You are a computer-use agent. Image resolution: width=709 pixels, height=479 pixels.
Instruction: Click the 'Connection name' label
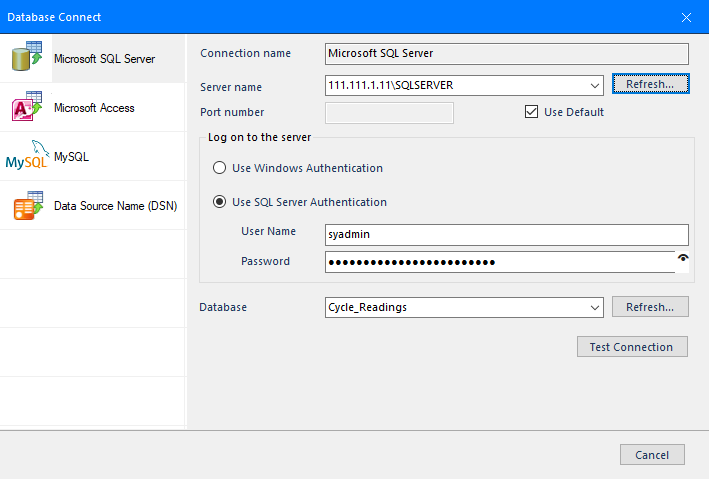tap(246, 53)
